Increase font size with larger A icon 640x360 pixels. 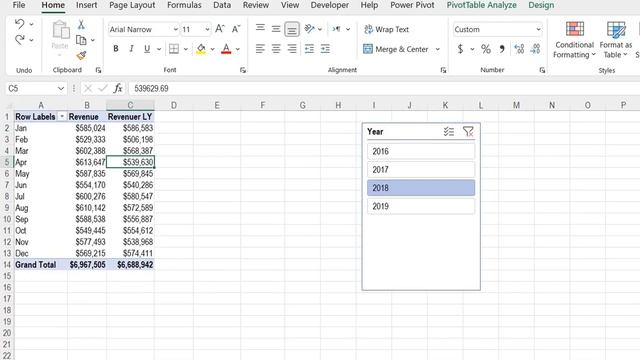pos(220,29)
